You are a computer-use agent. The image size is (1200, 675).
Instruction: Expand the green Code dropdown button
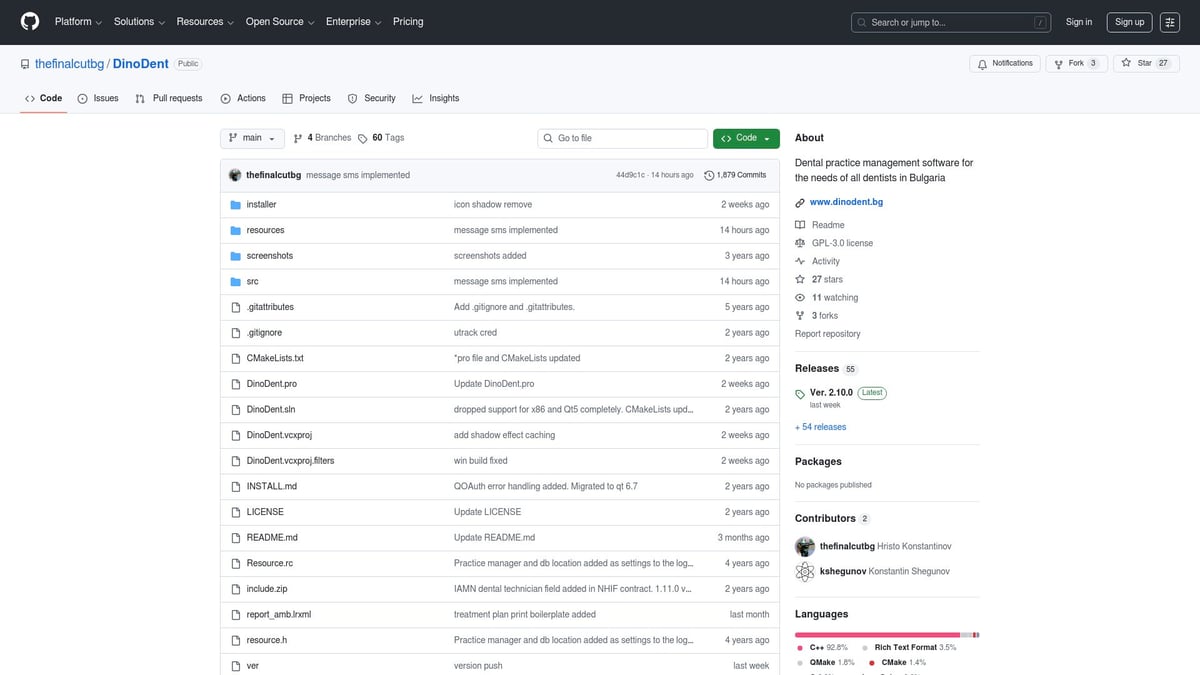pos(746,138)
